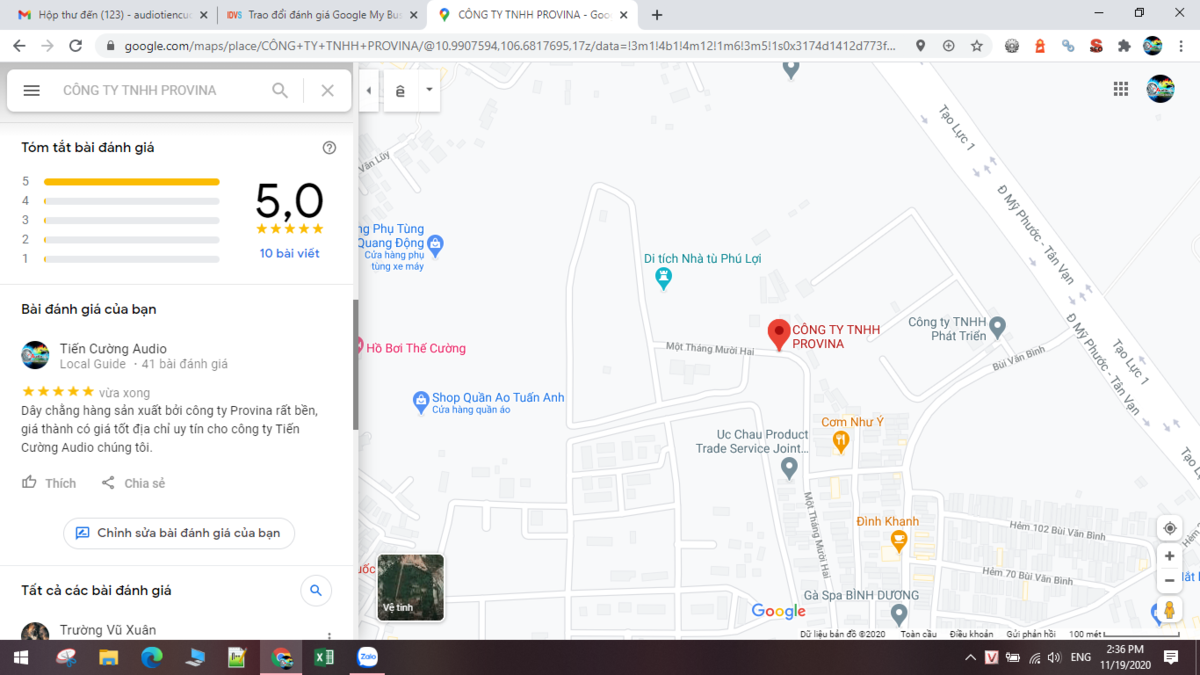Viewport: 1200px width, 675px height.
Task: Toggle the Vietnamese input tool ê
Action: [x=400, y=90]
